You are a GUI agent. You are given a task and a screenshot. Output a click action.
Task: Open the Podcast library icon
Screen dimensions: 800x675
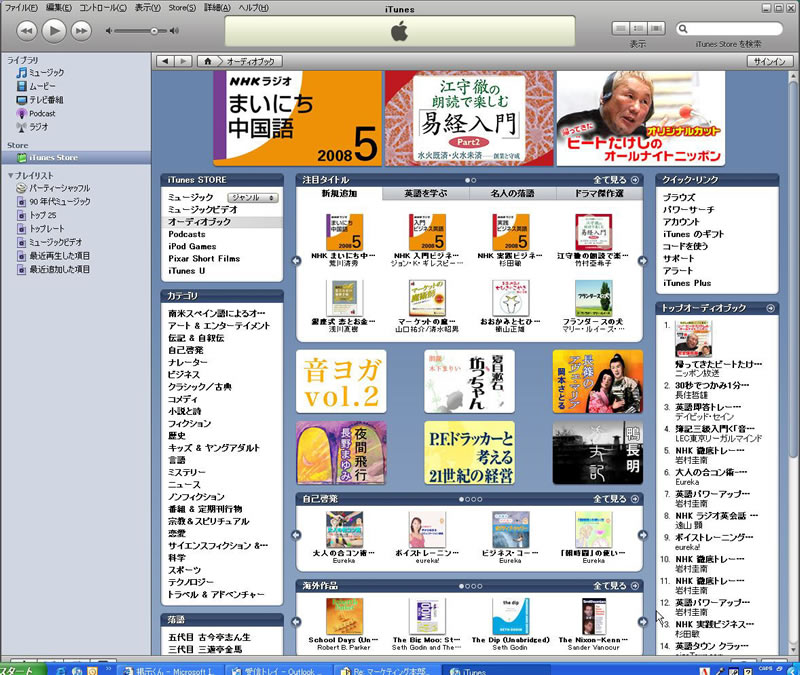pyautogui.click(x=21, y=113)
